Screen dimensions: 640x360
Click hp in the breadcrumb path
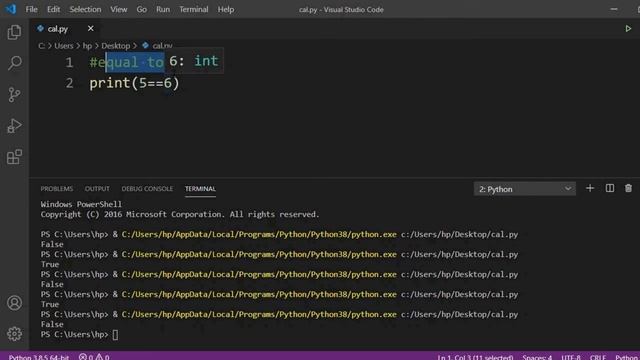[87, 46]
